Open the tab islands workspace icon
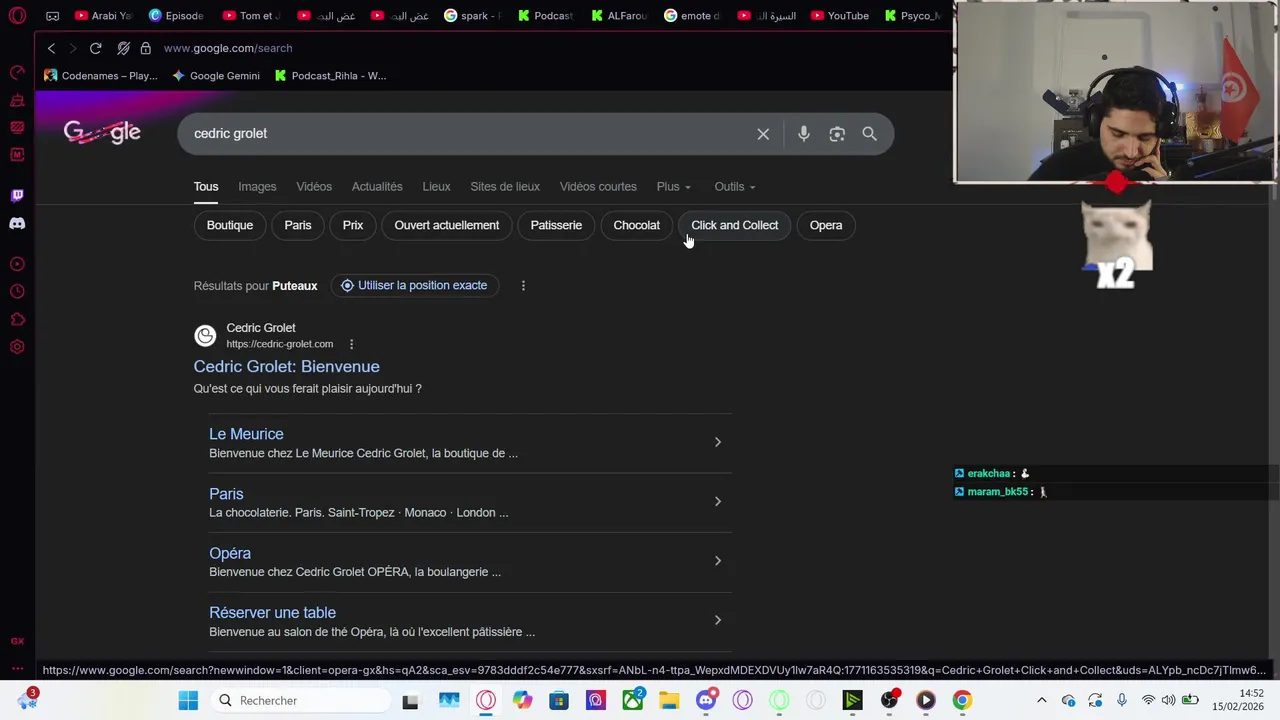This screenshot has width=1280, height=720. pos(52,16)
